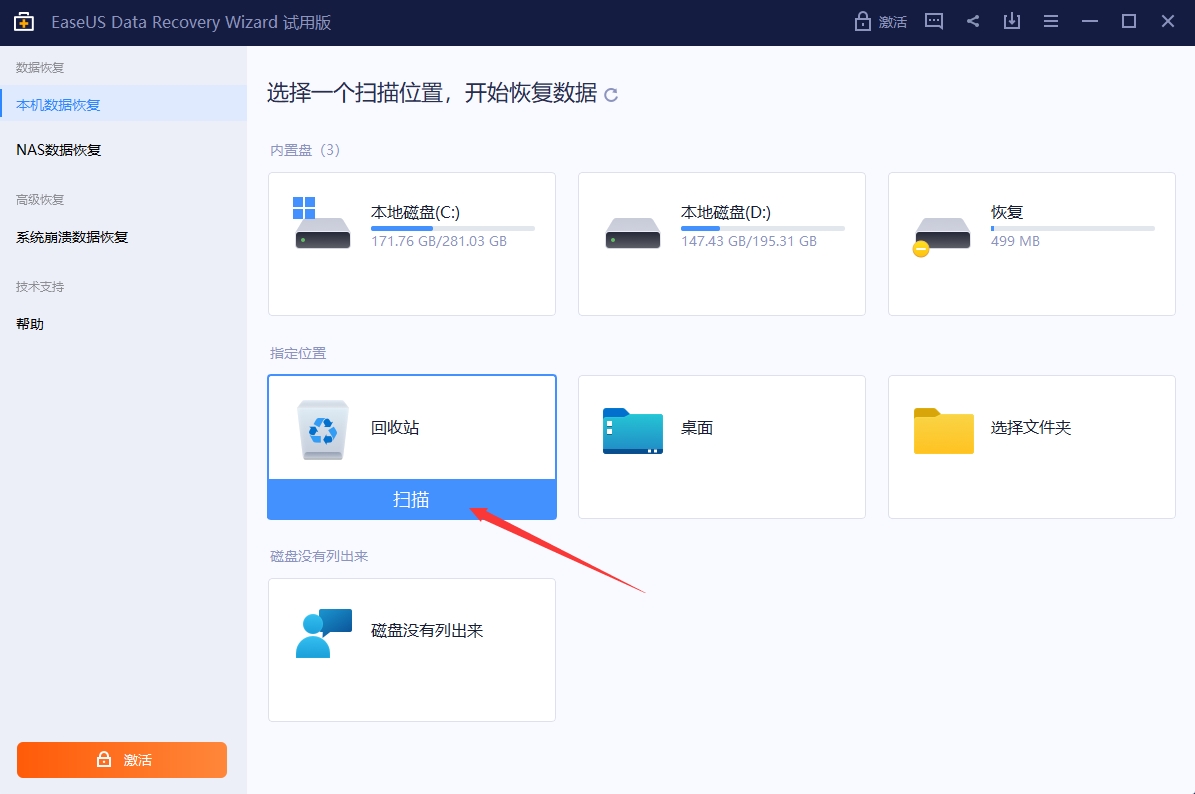
Task: Click the share icon in title bar
Action: pyautogui.click(x=973, y=21)
